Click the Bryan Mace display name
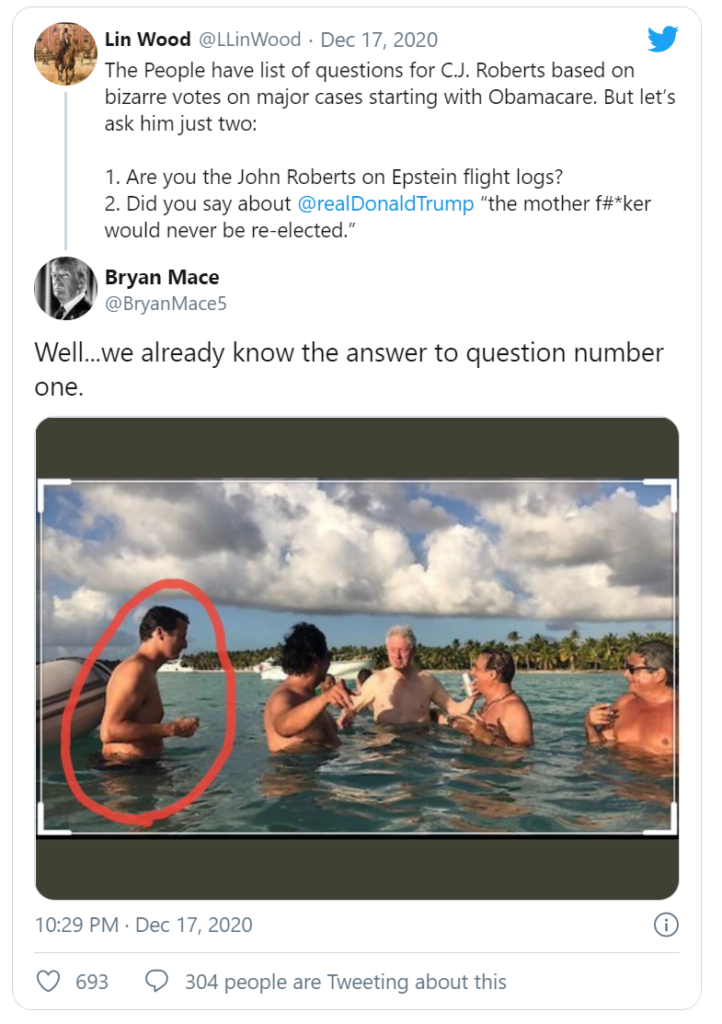The width and height of the screenshot is (722, 1024). tap(162, 277)
